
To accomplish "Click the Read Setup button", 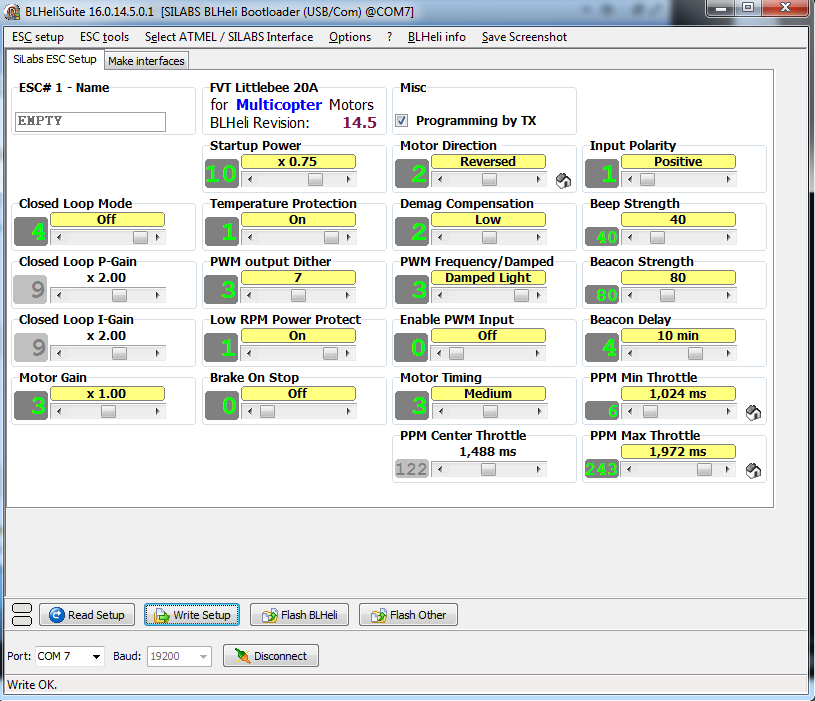I will point(87,615).
